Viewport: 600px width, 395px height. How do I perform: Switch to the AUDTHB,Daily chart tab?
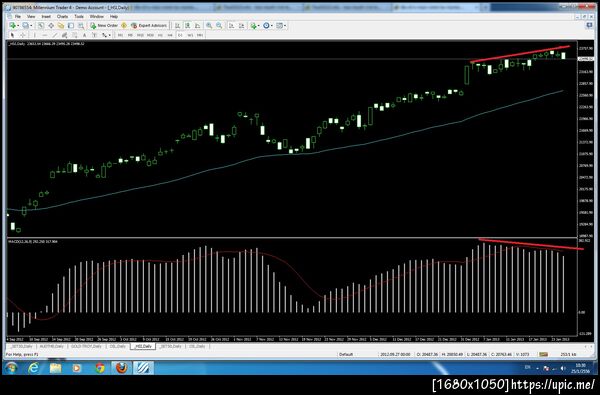(x=51, y=346)
